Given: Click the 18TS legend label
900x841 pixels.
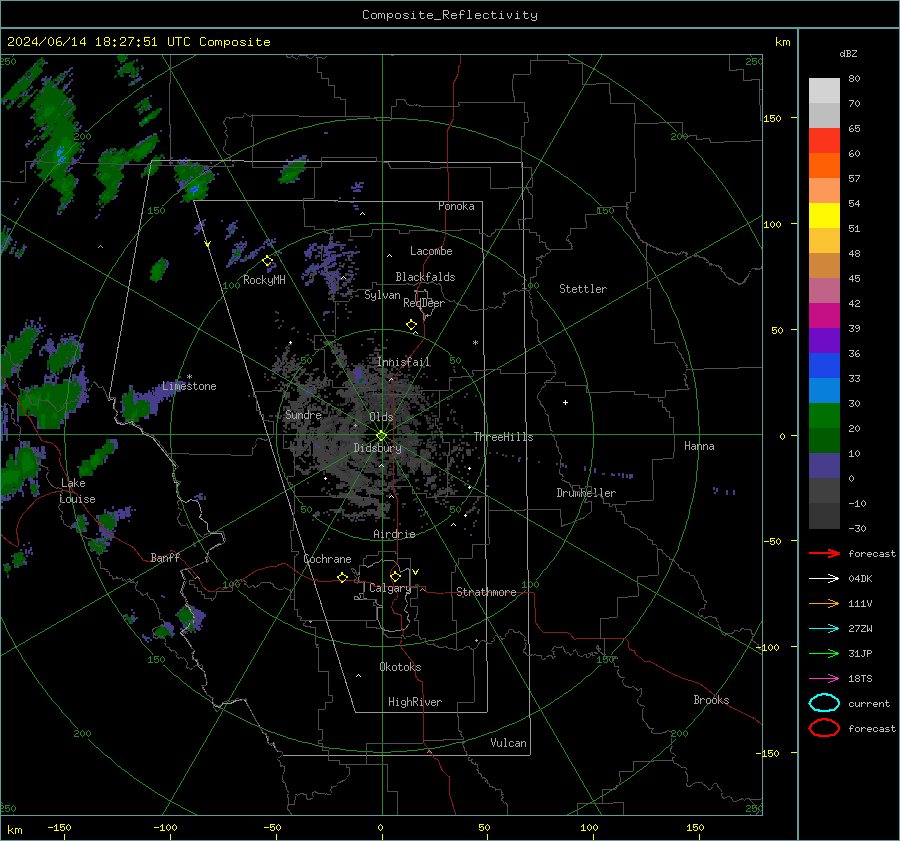Looking at the screenshot, I should click(860, 679).
